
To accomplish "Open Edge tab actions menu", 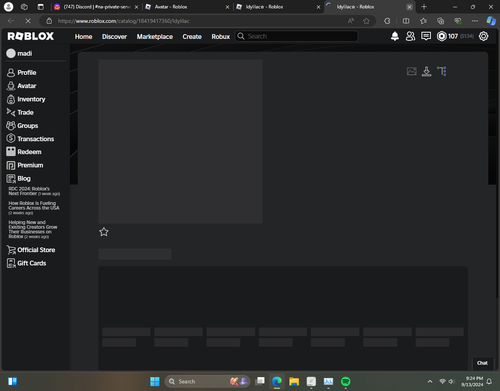I will 40,7.
